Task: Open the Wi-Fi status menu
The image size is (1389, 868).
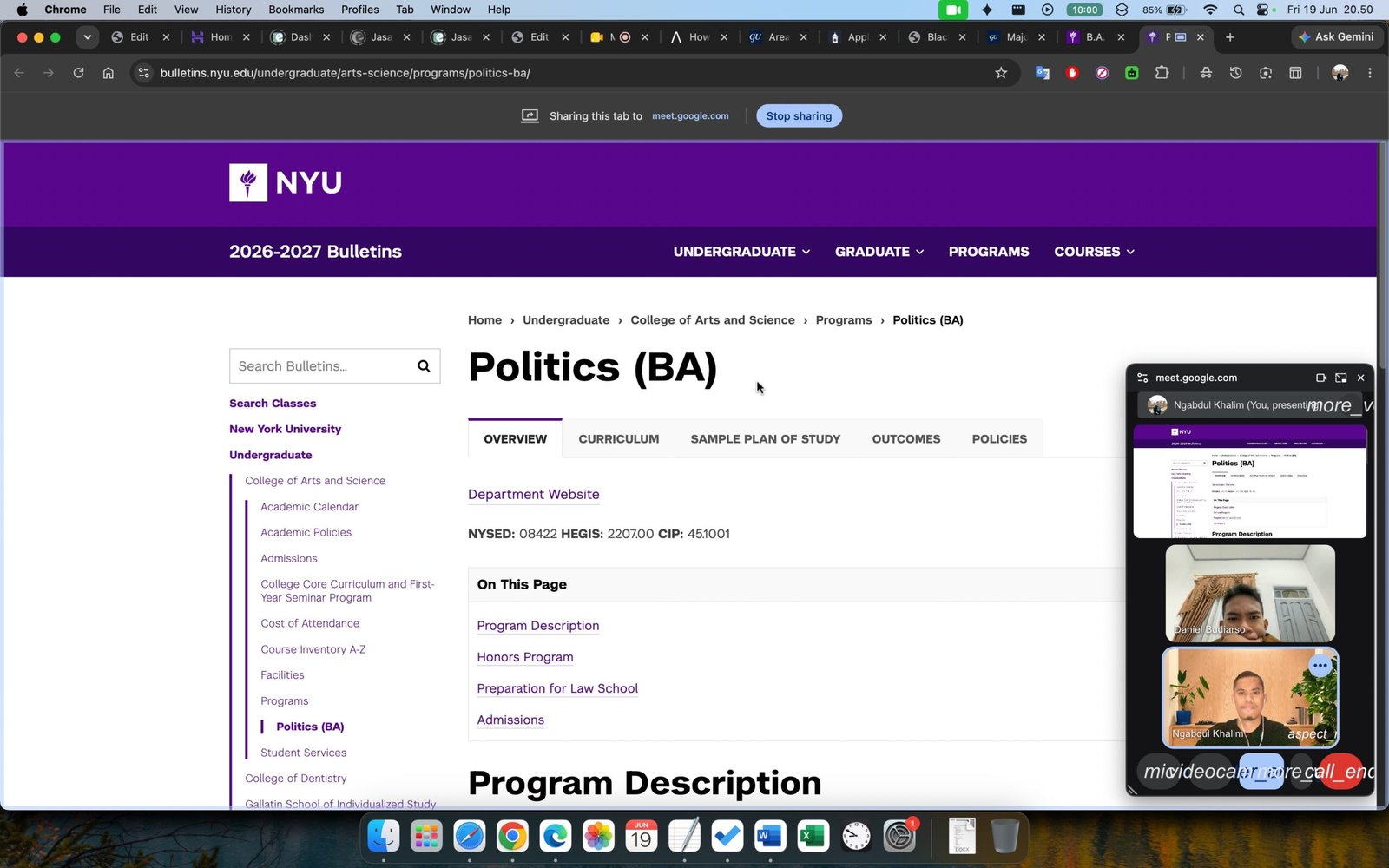Action: tap(1210, 10)
